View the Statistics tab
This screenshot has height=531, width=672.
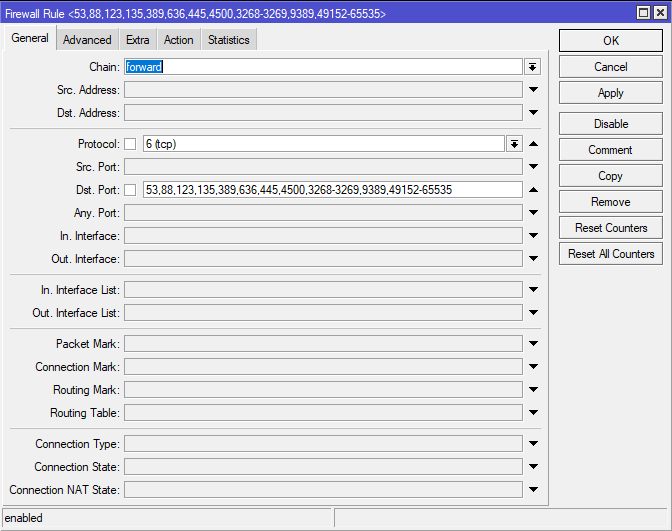coord(228,40)
